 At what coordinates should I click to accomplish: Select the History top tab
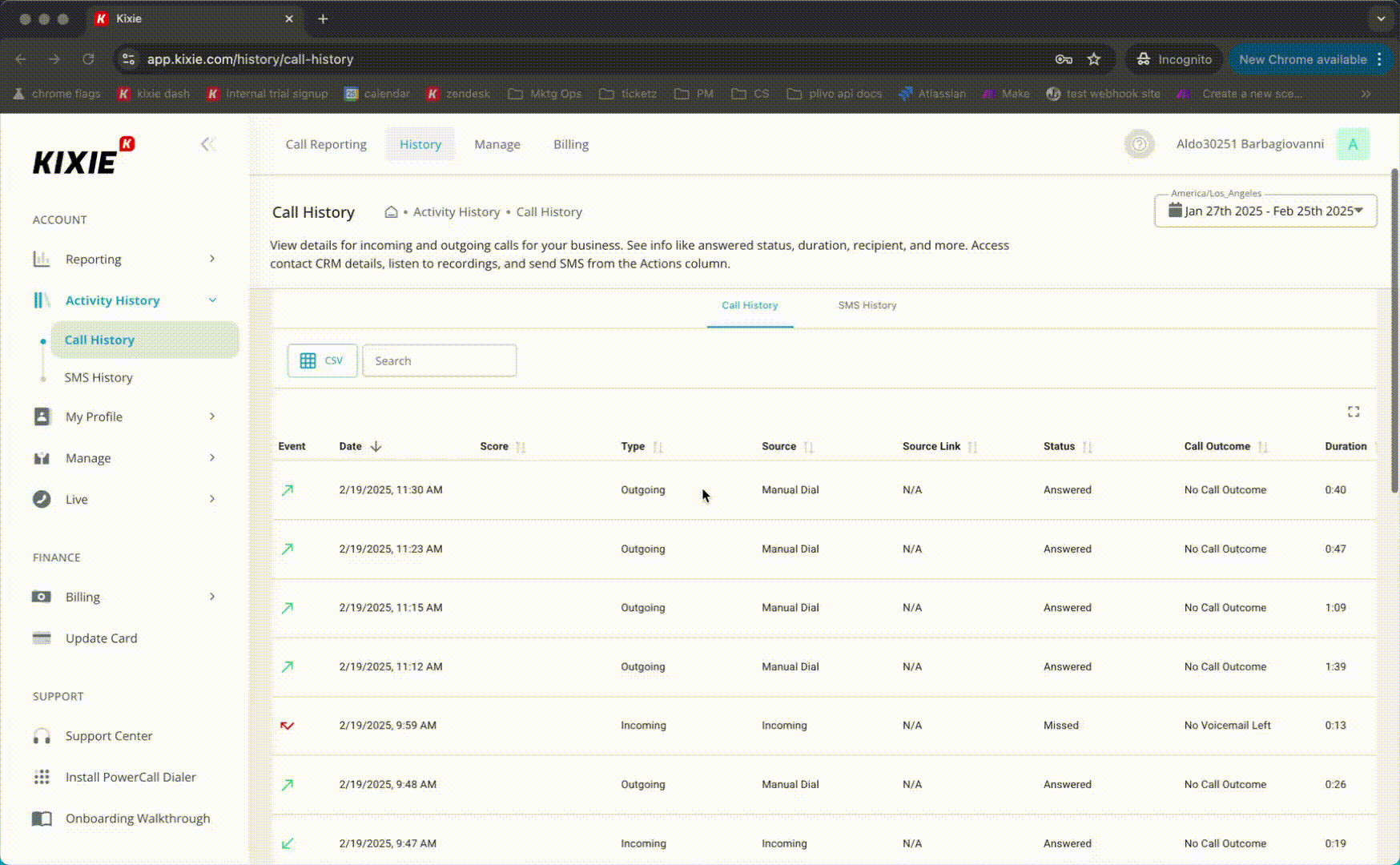click(x=420, y=144)
